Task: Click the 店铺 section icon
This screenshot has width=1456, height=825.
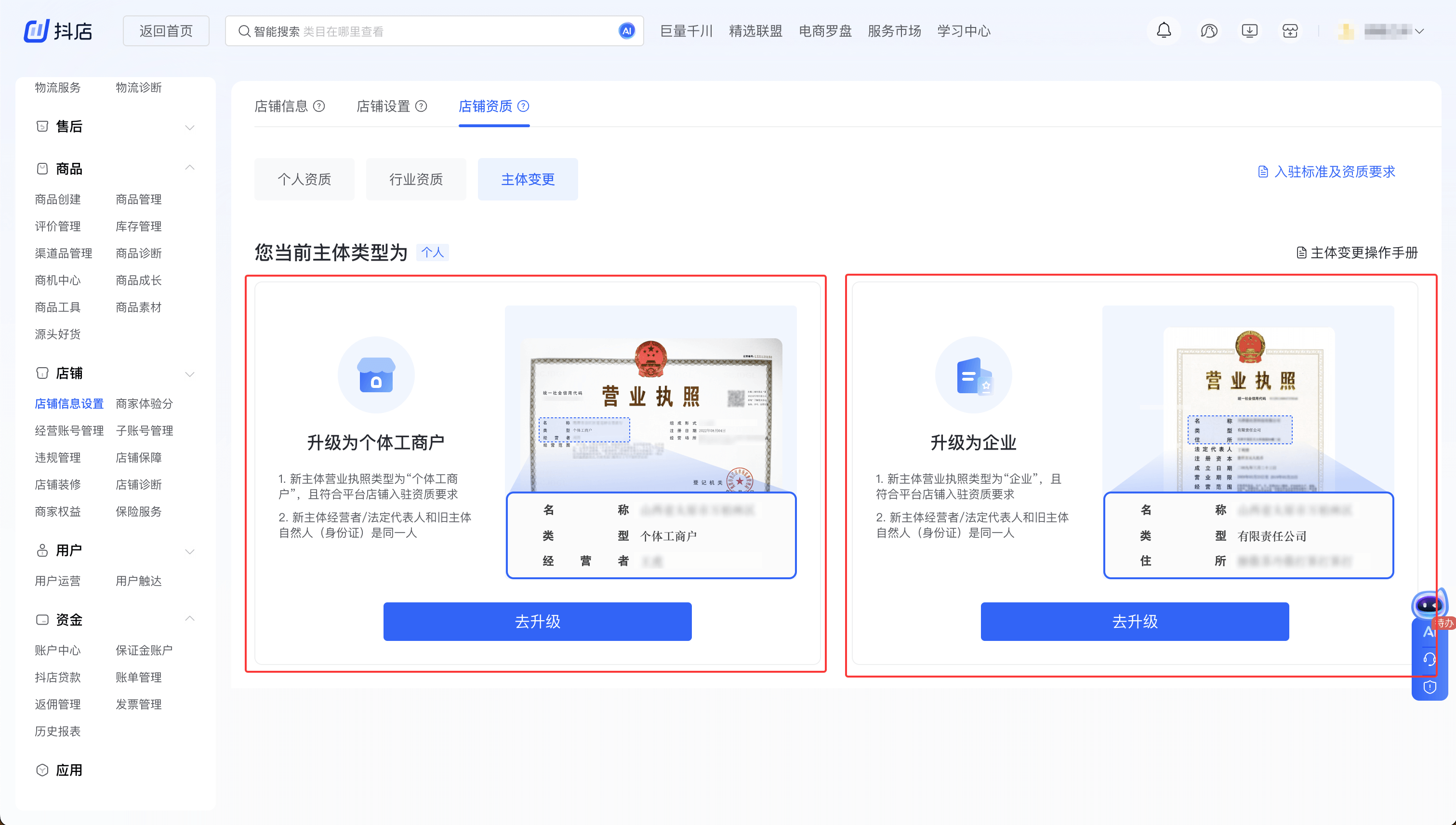Action: pyautogui.click(x=42, y=373)
